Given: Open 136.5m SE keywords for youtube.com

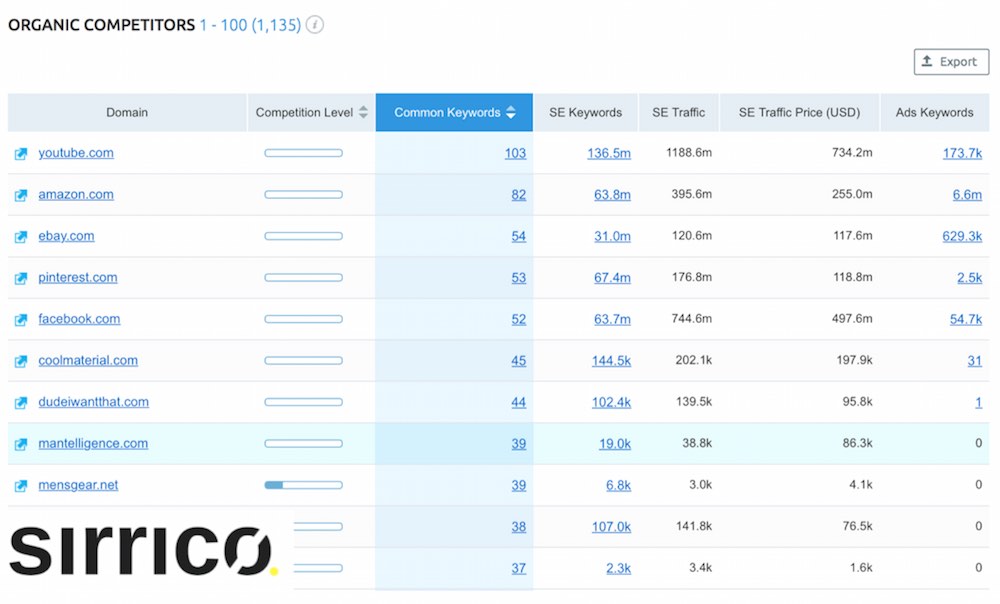Looking at the screenshot, I should (x=609, y=153).
